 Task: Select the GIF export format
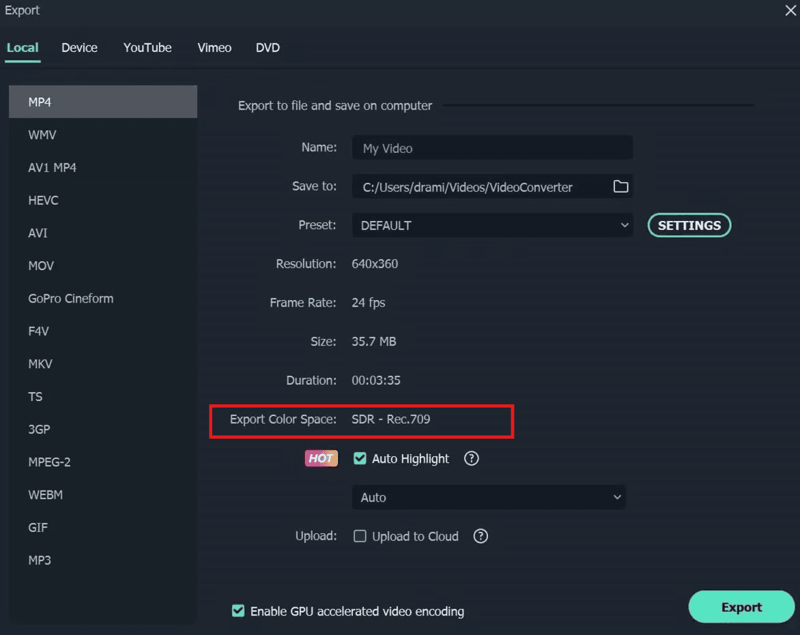[x=39, y=527]
